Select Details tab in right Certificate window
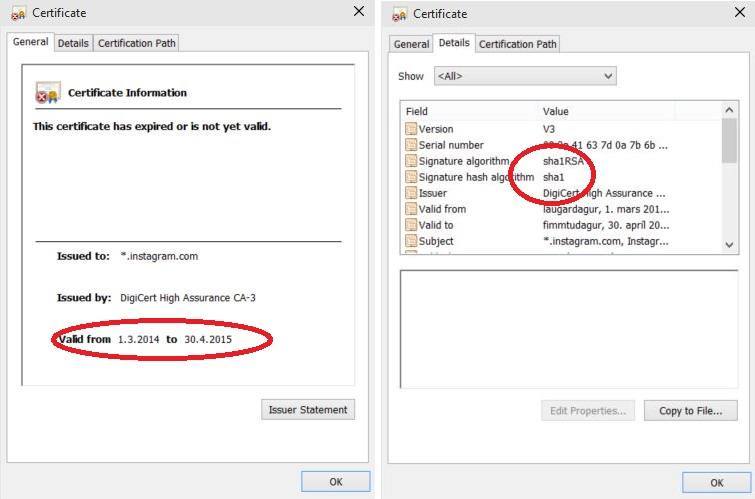Screen dimensions: 755x499 click(x=454, y=43)
